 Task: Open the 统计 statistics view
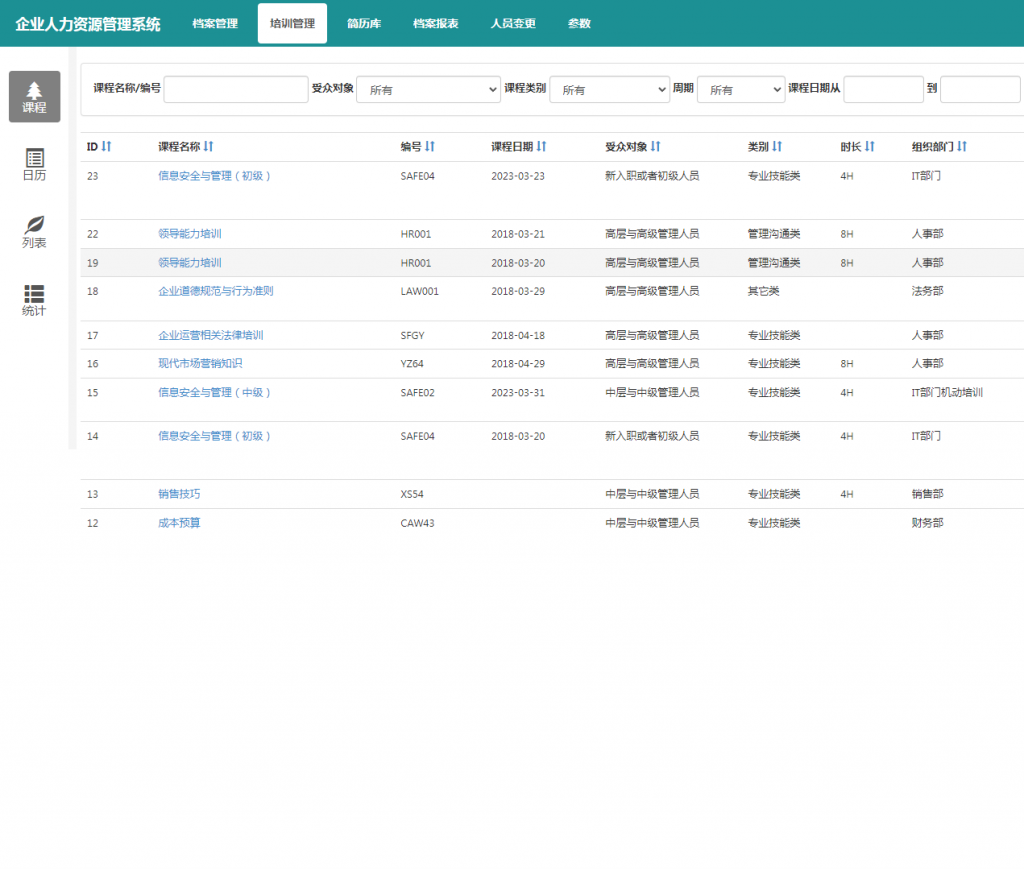click(x=35, y=300)
